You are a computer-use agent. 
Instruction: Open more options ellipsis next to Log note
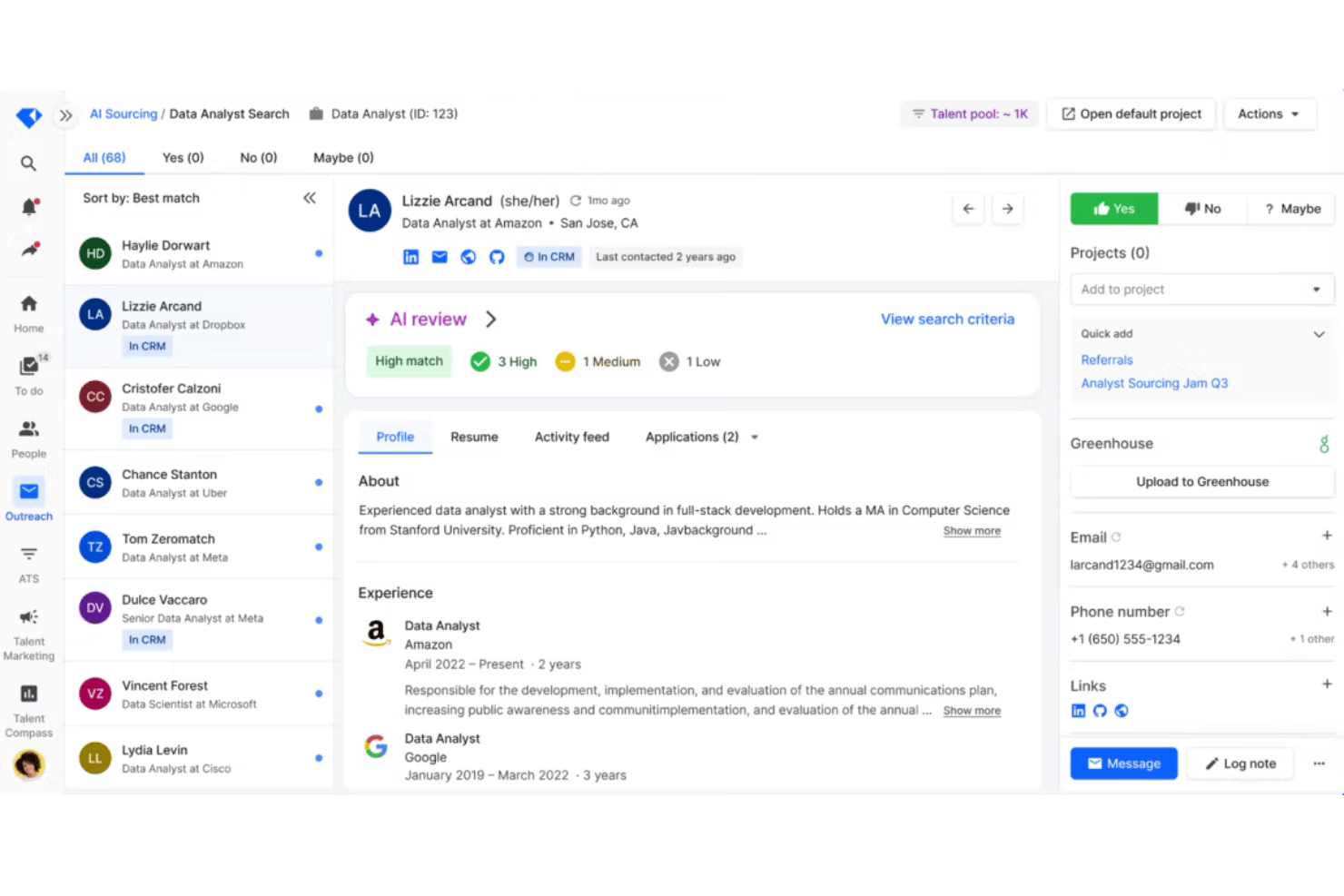tap(1319, 763)
